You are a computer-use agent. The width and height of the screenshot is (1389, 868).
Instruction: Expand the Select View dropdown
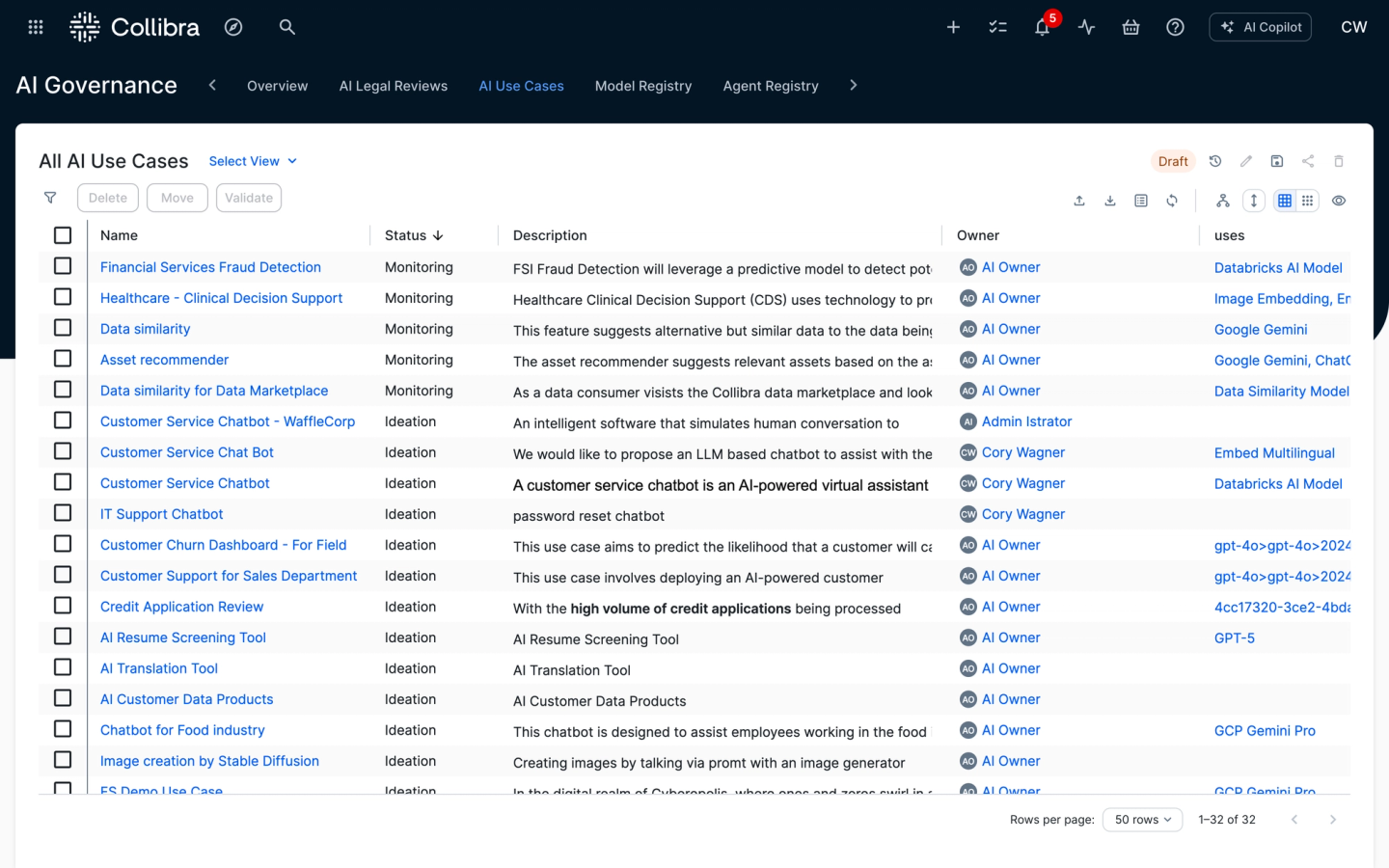(x=253, y=161)
